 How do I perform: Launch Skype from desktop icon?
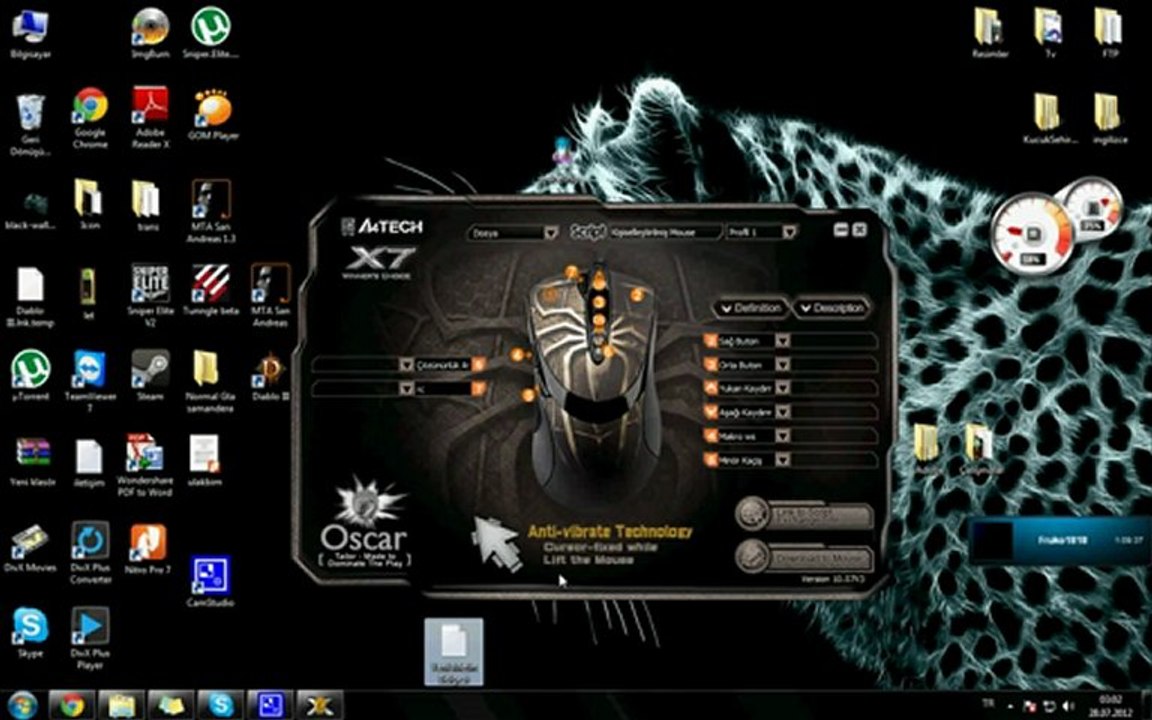click(30, 633)
